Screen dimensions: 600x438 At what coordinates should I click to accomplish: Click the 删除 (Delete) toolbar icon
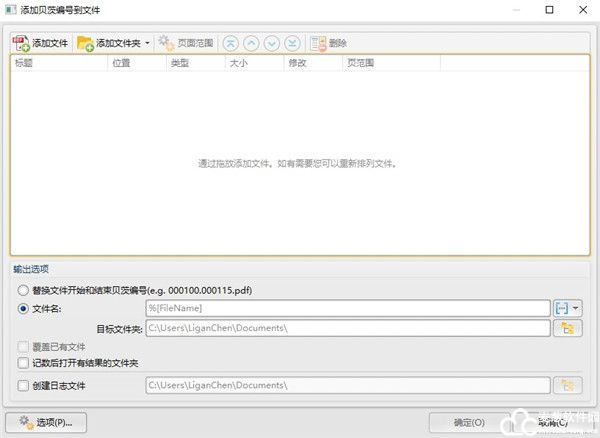pyautogui.click(x=318, y=44)
